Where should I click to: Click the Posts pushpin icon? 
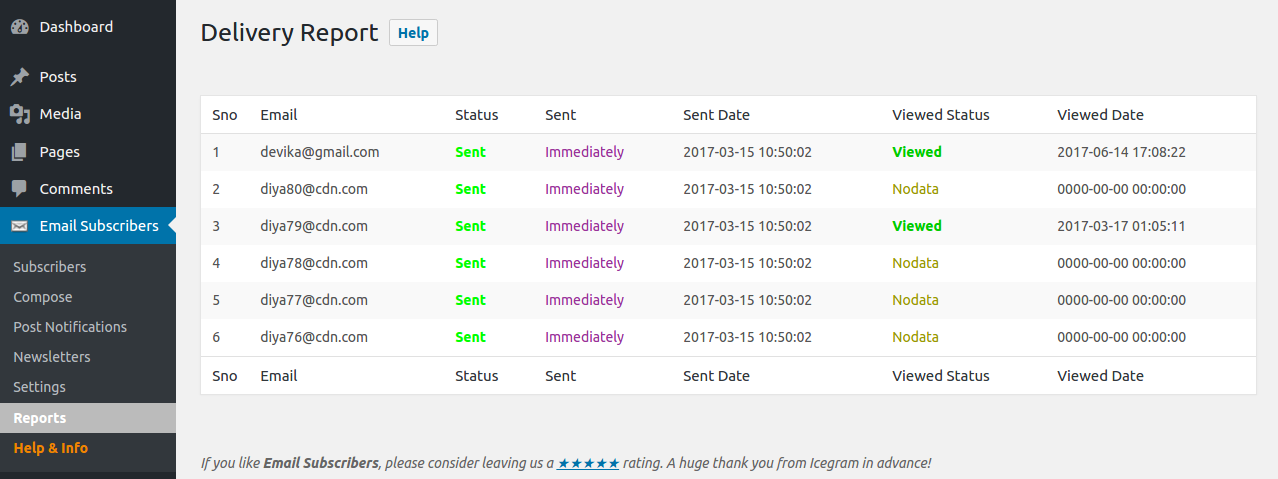20,77
